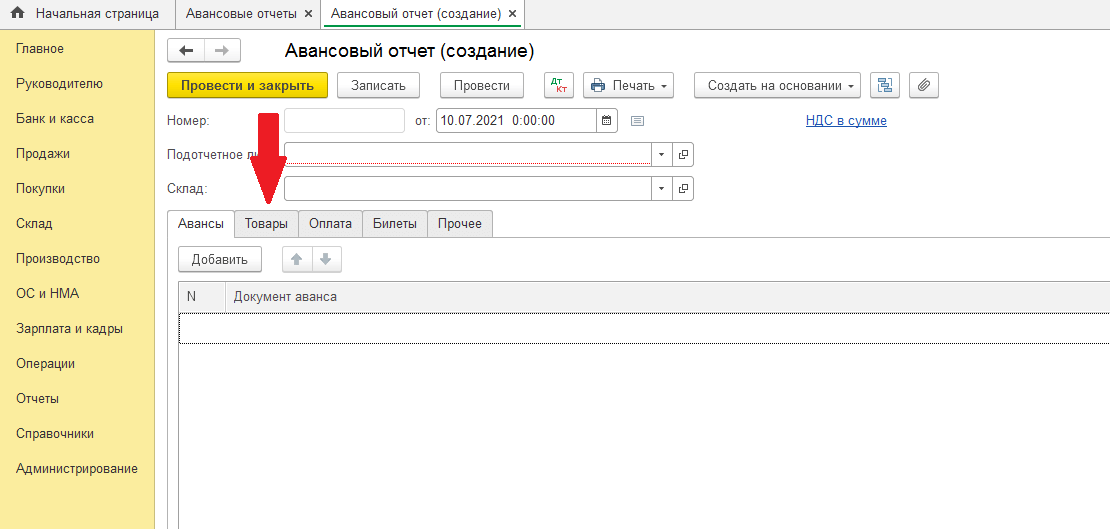The image size is (1110, 529).
Task: Show Дт/Кт postings icon
Action: 559,86
